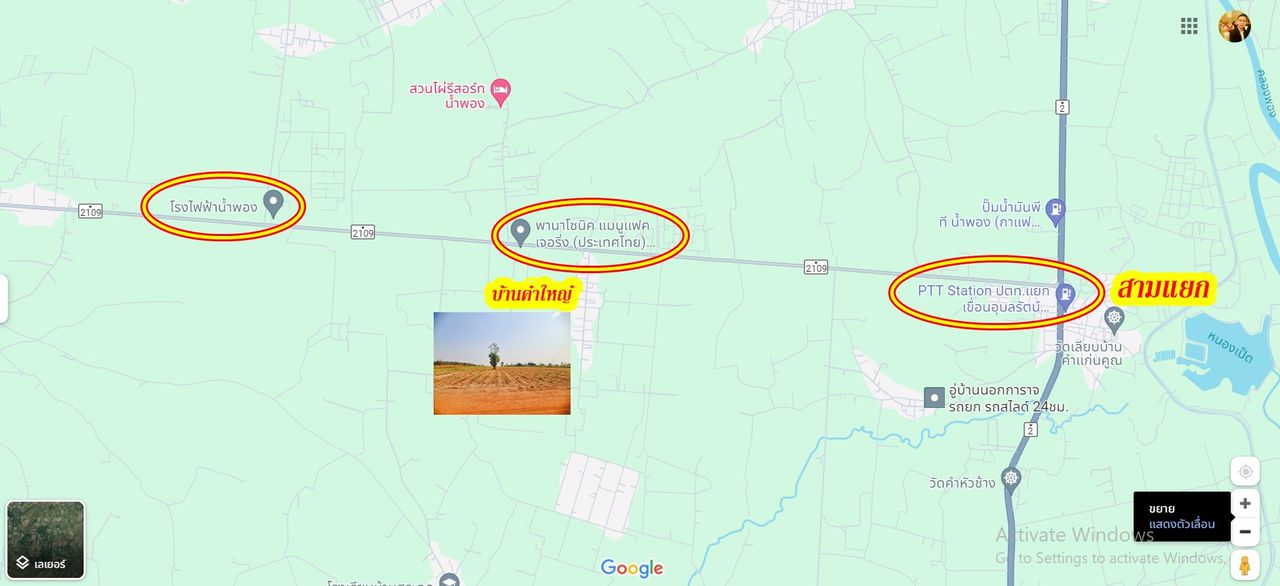
Task: Select the Panasonic Manufacturing location pin
Action: pyautogui.click(x=520, y=233)
